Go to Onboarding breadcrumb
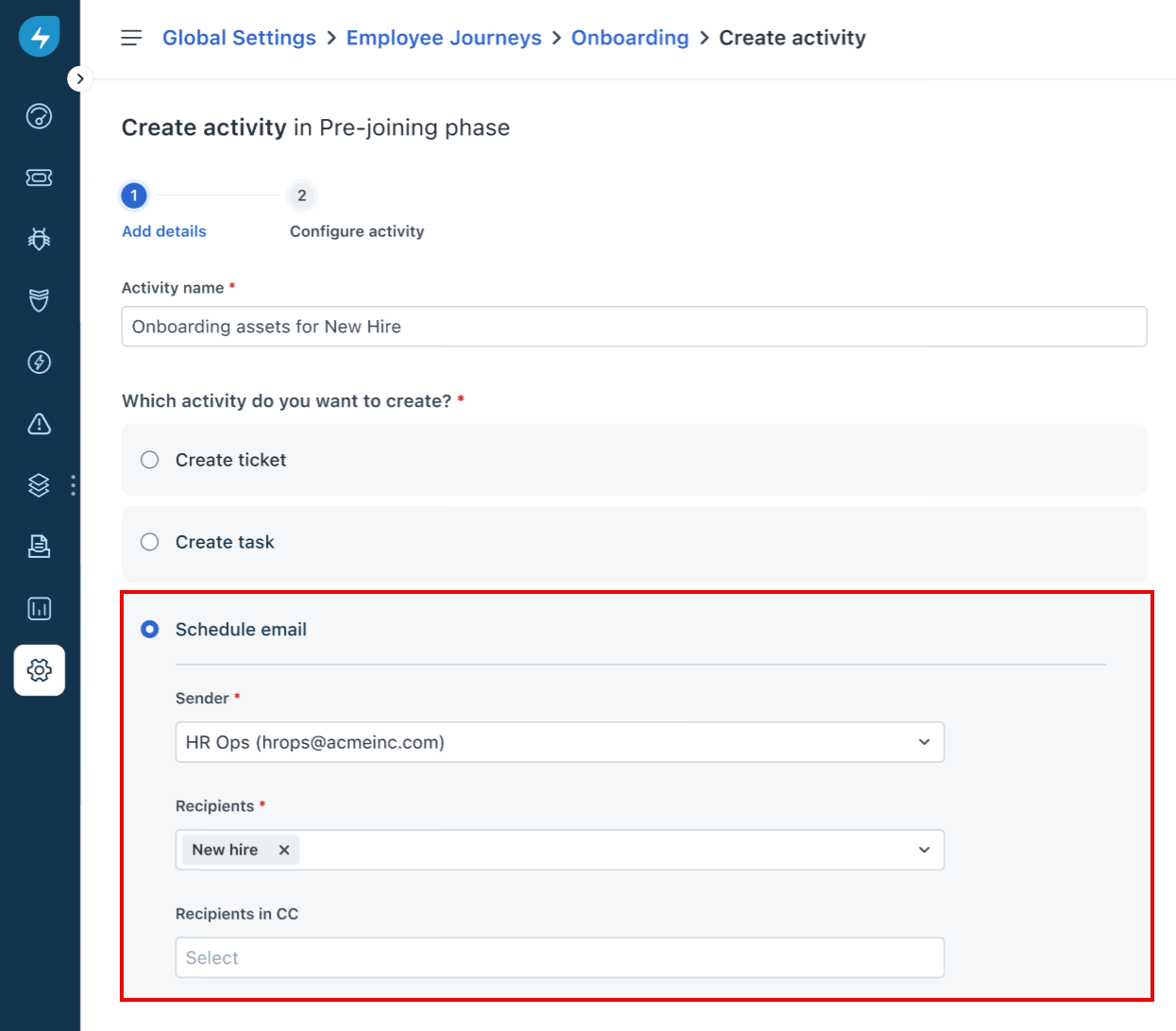The width and height of the screenshot is (1176, 1031). pyautogui.click(x=630, y=38)
